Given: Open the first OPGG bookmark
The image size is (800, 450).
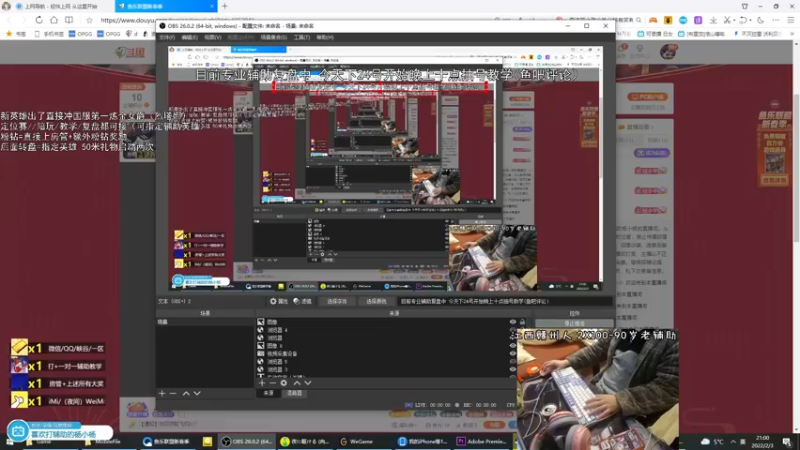Looking at the screenshot, I should click(81, 34).
